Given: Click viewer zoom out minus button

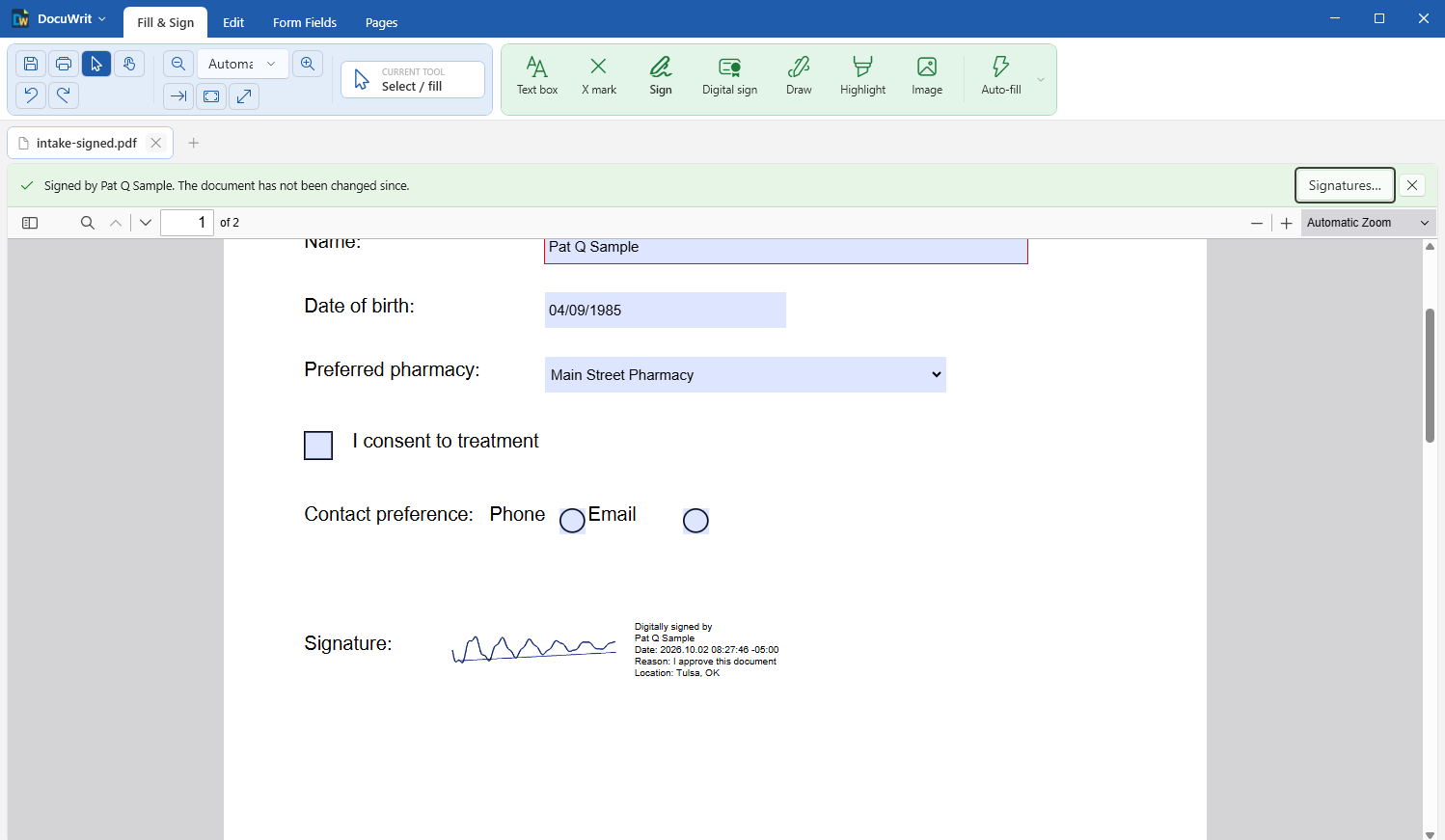Looking at the screenshot, I should [x=1257, y=223].
